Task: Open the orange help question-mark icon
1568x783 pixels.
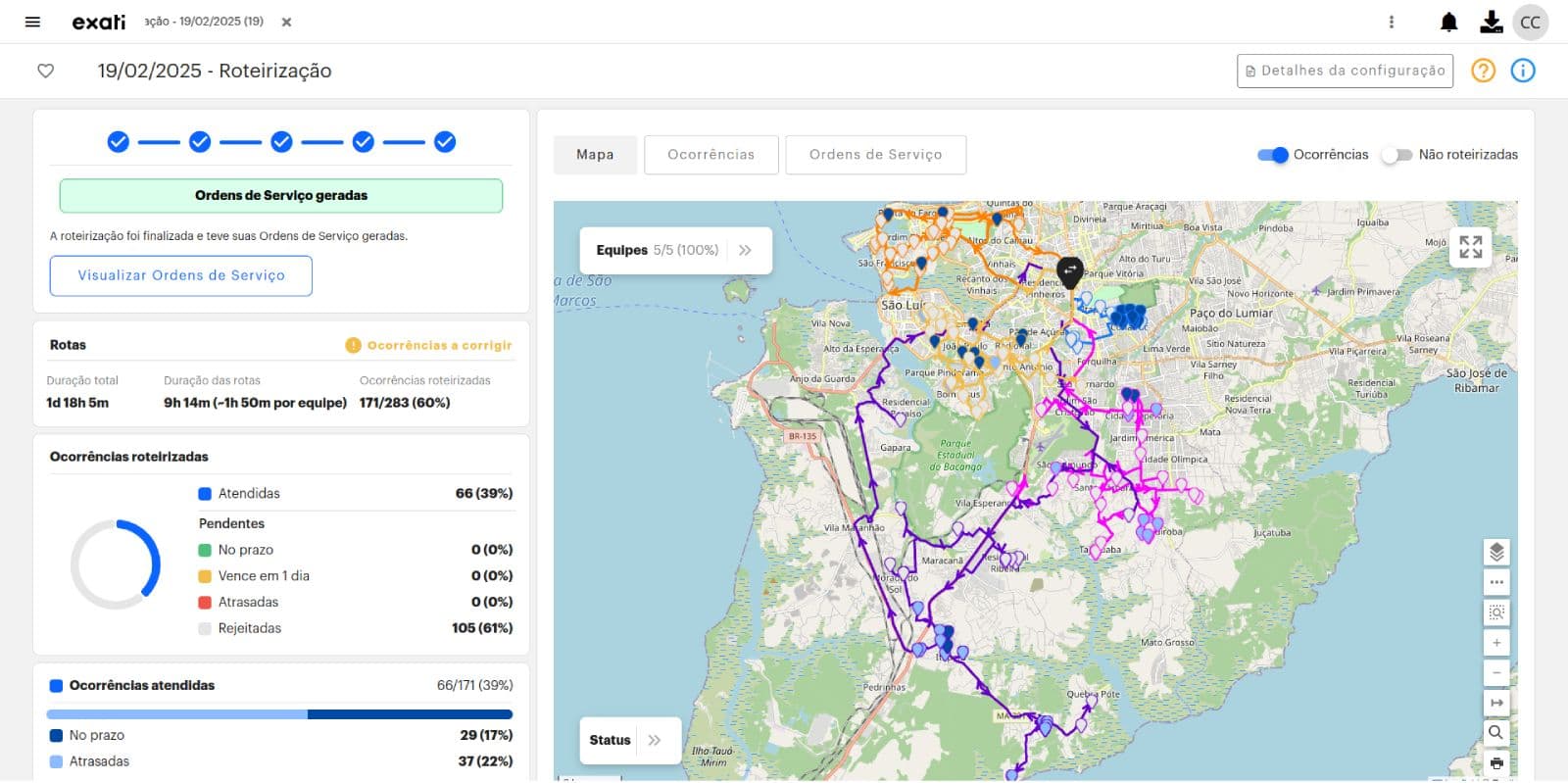Action: click(1483, 71)
